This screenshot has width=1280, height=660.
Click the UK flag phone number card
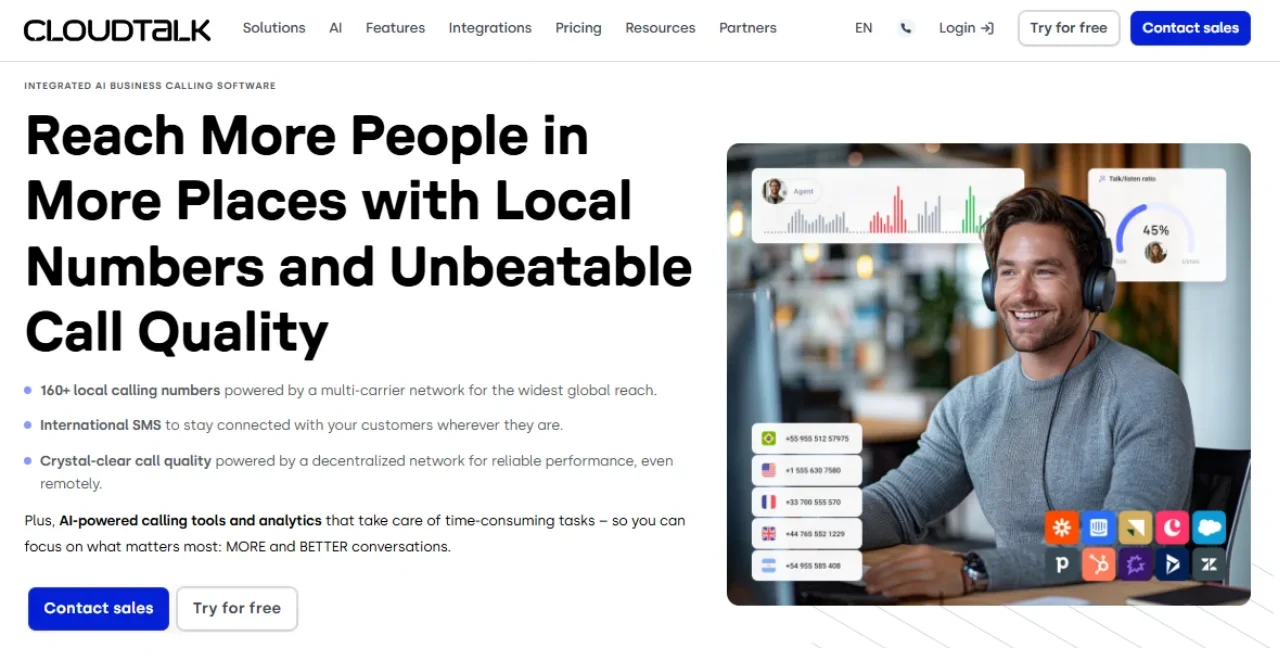click(x=807, y=534)
